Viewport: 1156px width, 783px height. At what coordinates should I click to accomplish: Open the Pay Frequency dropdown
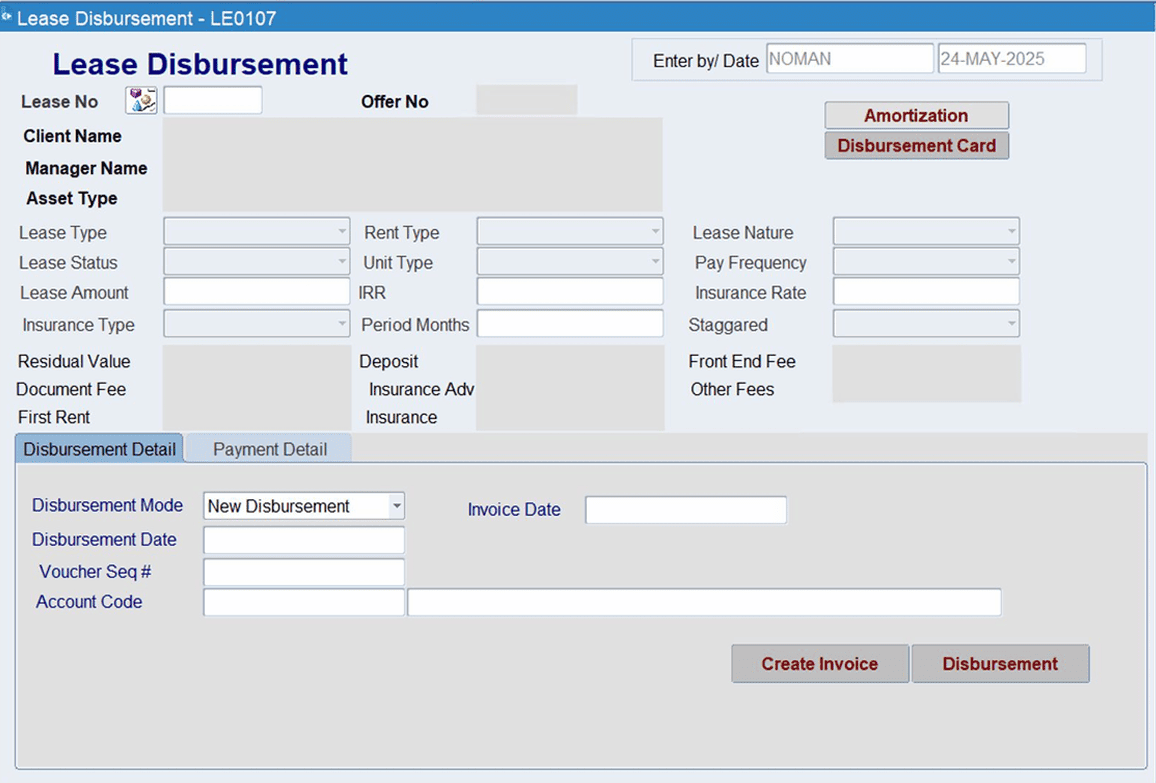1009,262
